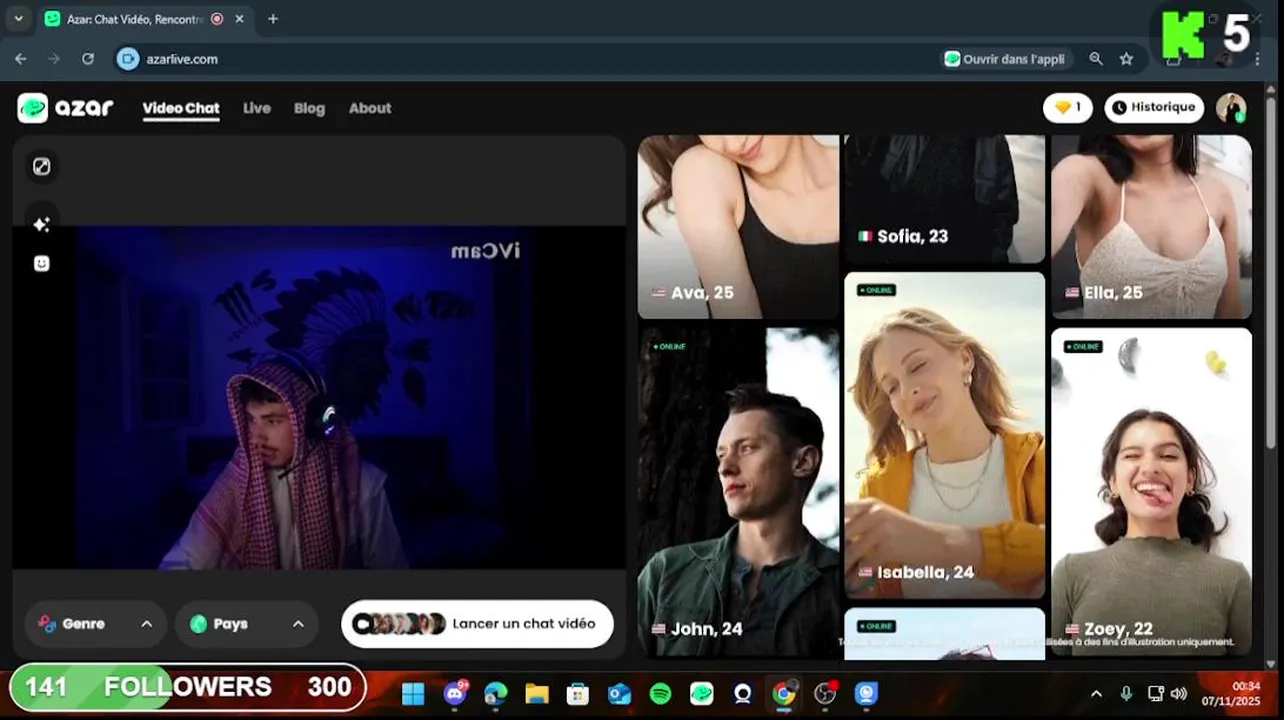Click the gem balance counter
The image size is (1284, 720).
1067,107
